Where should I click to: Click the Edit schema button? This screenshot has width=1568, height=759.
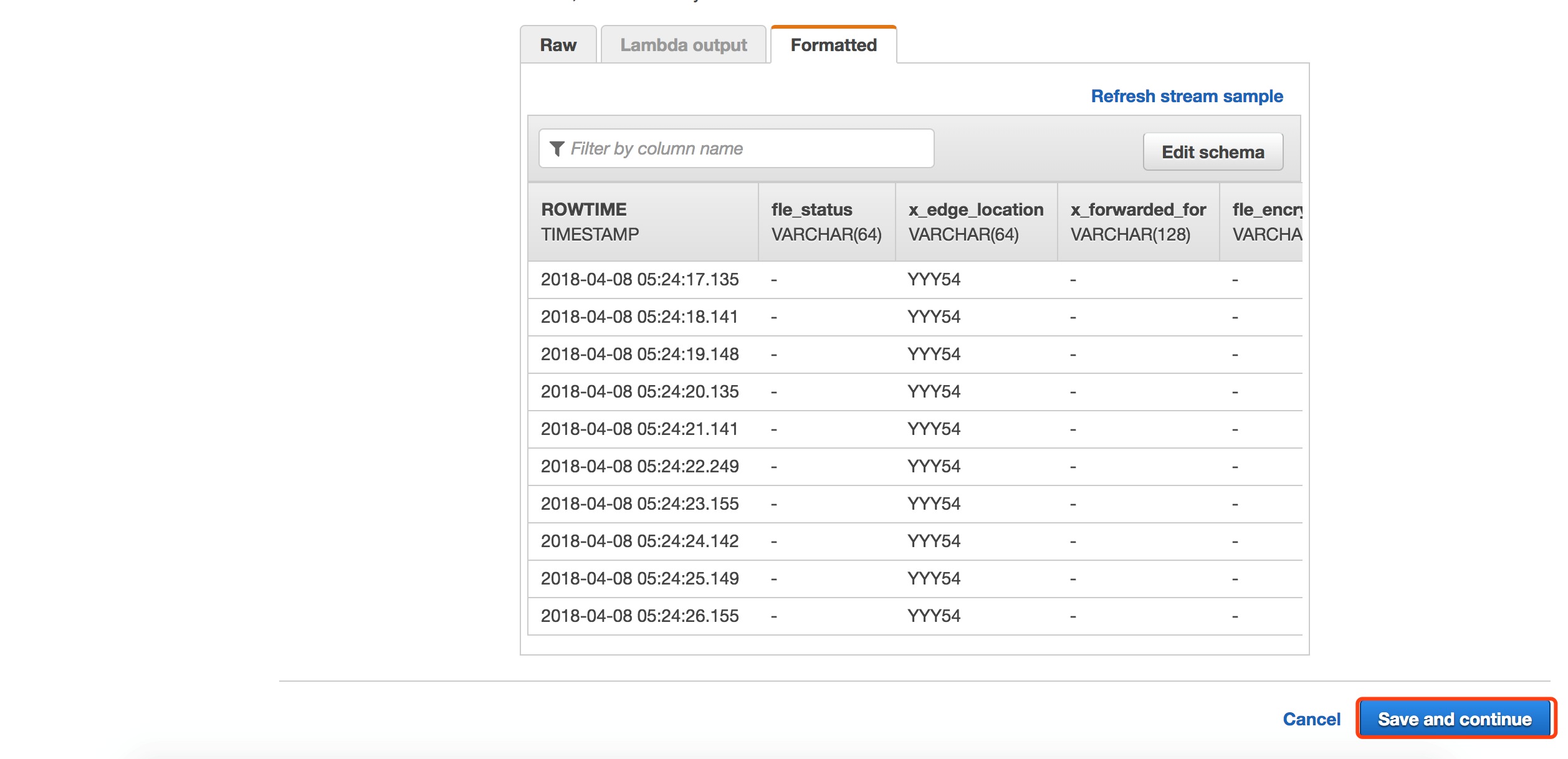click(x=1212, y=152)
